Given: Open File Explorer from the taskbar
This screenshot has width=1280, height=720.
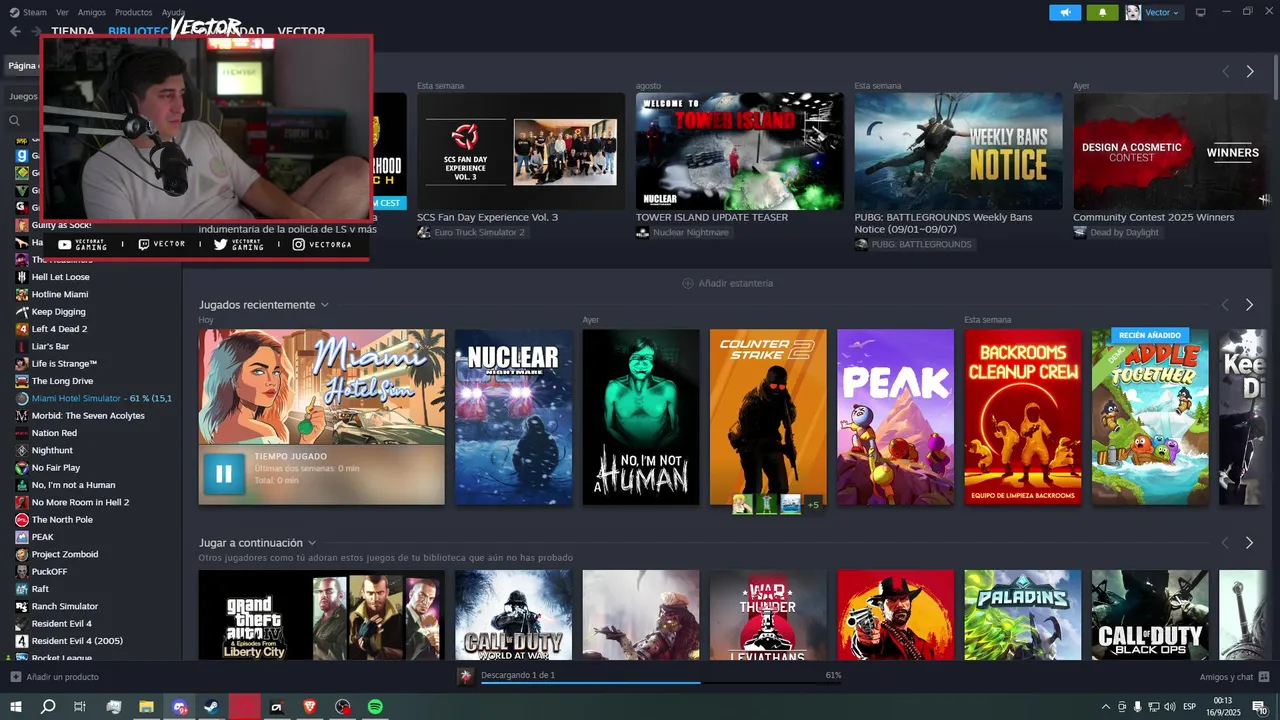Looking at the screenshot, I should pyautogui.click(x=146, y=707).
